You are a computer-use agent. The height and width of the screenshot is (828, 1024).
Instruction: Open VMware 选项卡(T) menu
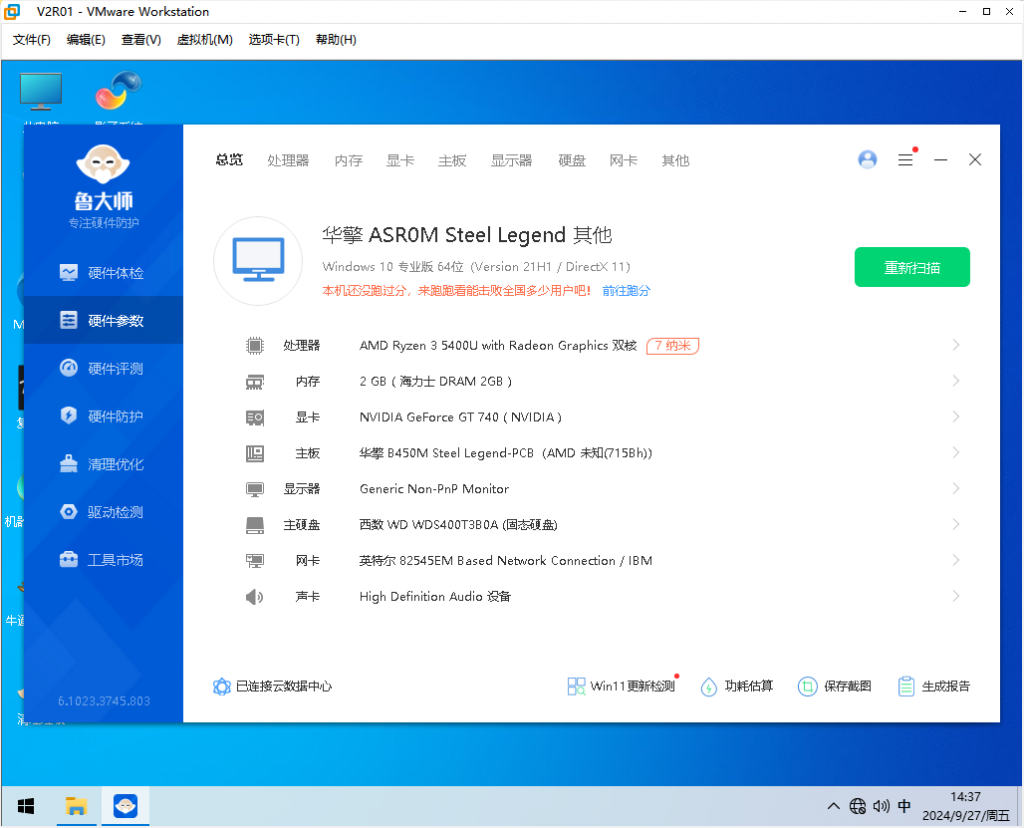click(x=274, y=40)
